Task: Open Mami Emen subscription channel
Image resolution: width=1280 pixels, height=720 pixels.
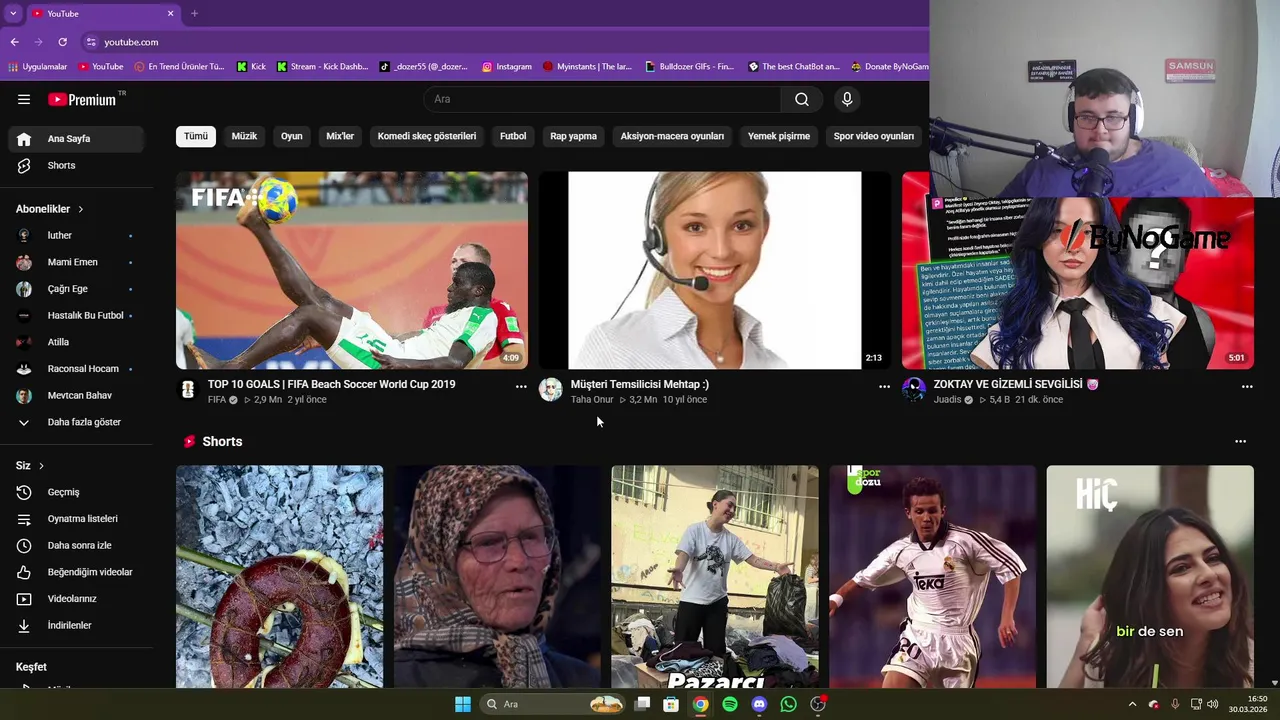Action: [77, 262]
